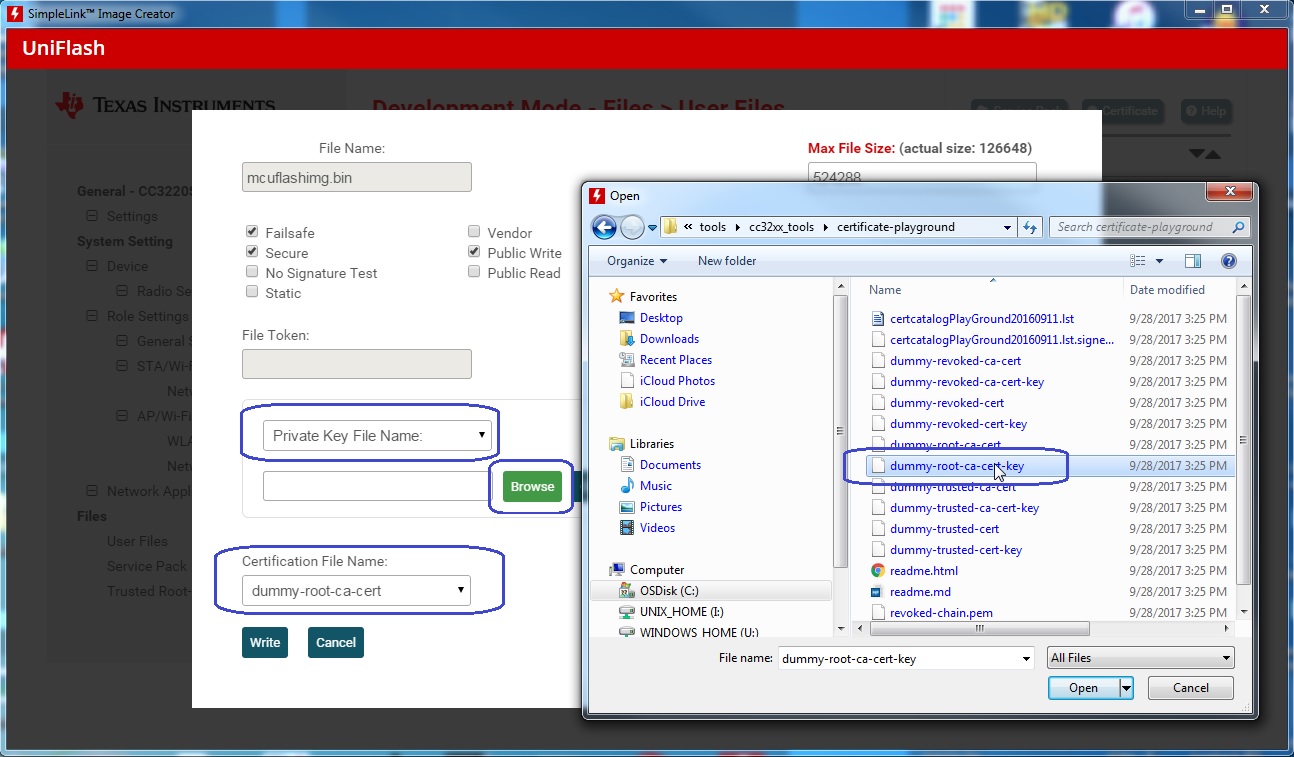Click the Write button

click(265, 642)
